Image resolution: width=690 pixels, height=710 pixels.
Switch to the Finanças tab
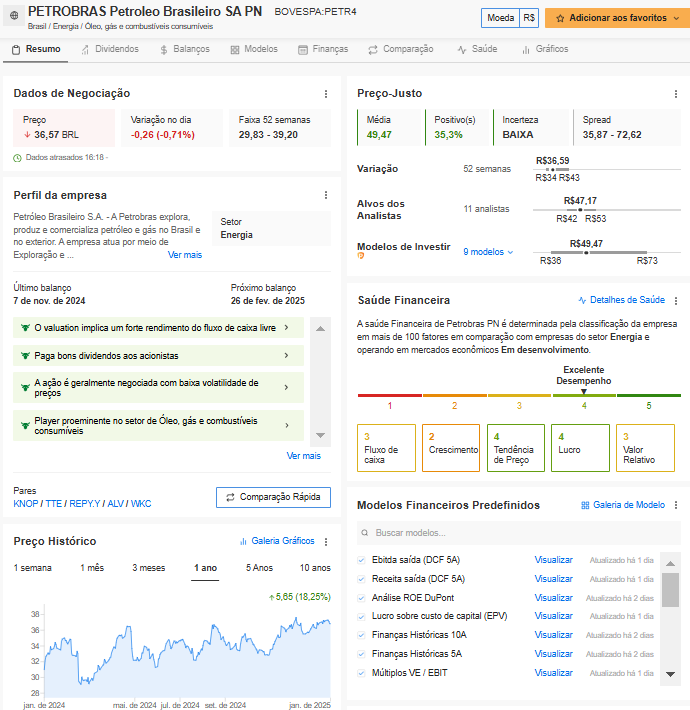click(323, 49)
